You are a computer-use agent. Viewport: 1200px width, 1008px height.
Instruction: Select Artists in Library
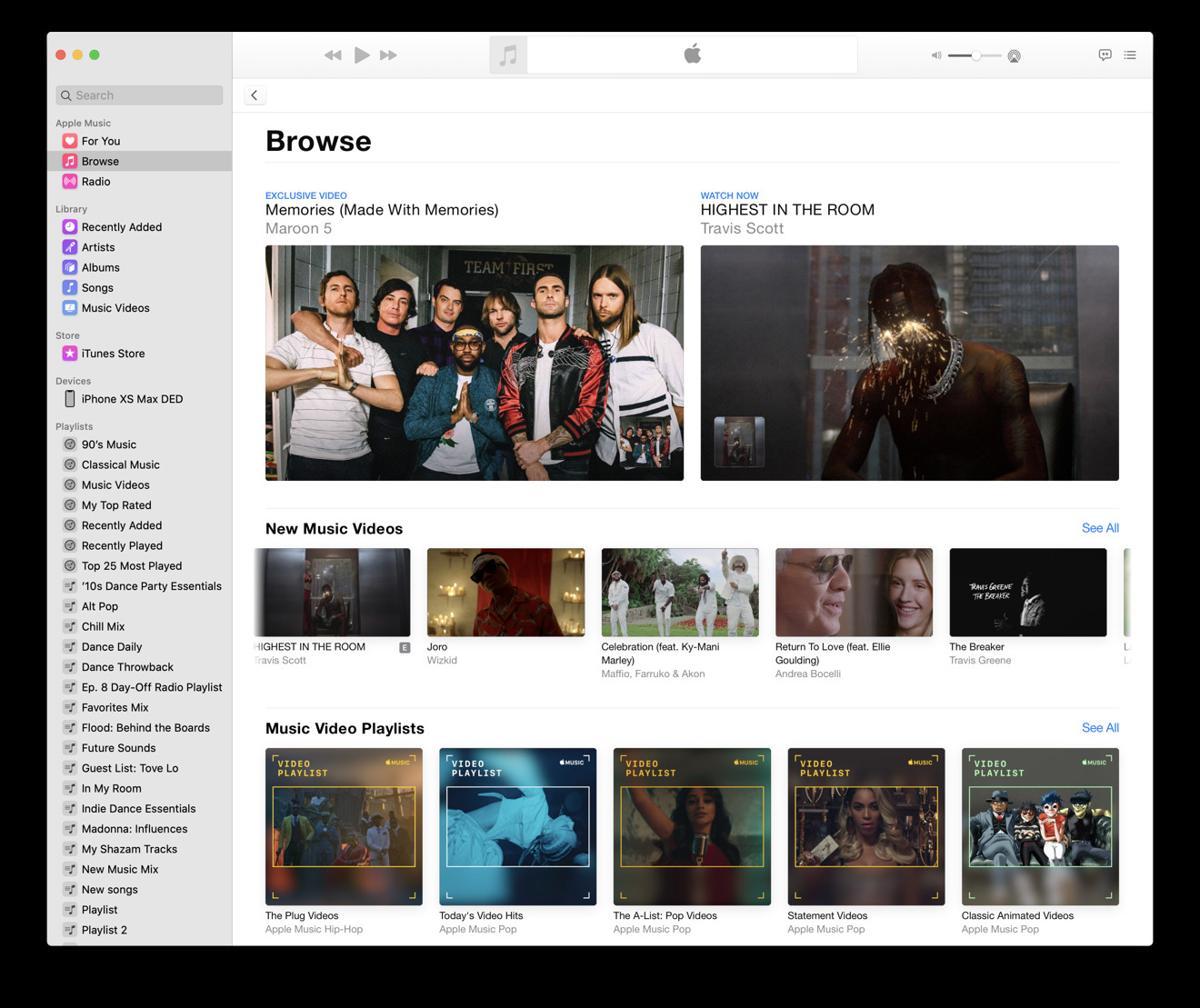pos(139,247)
